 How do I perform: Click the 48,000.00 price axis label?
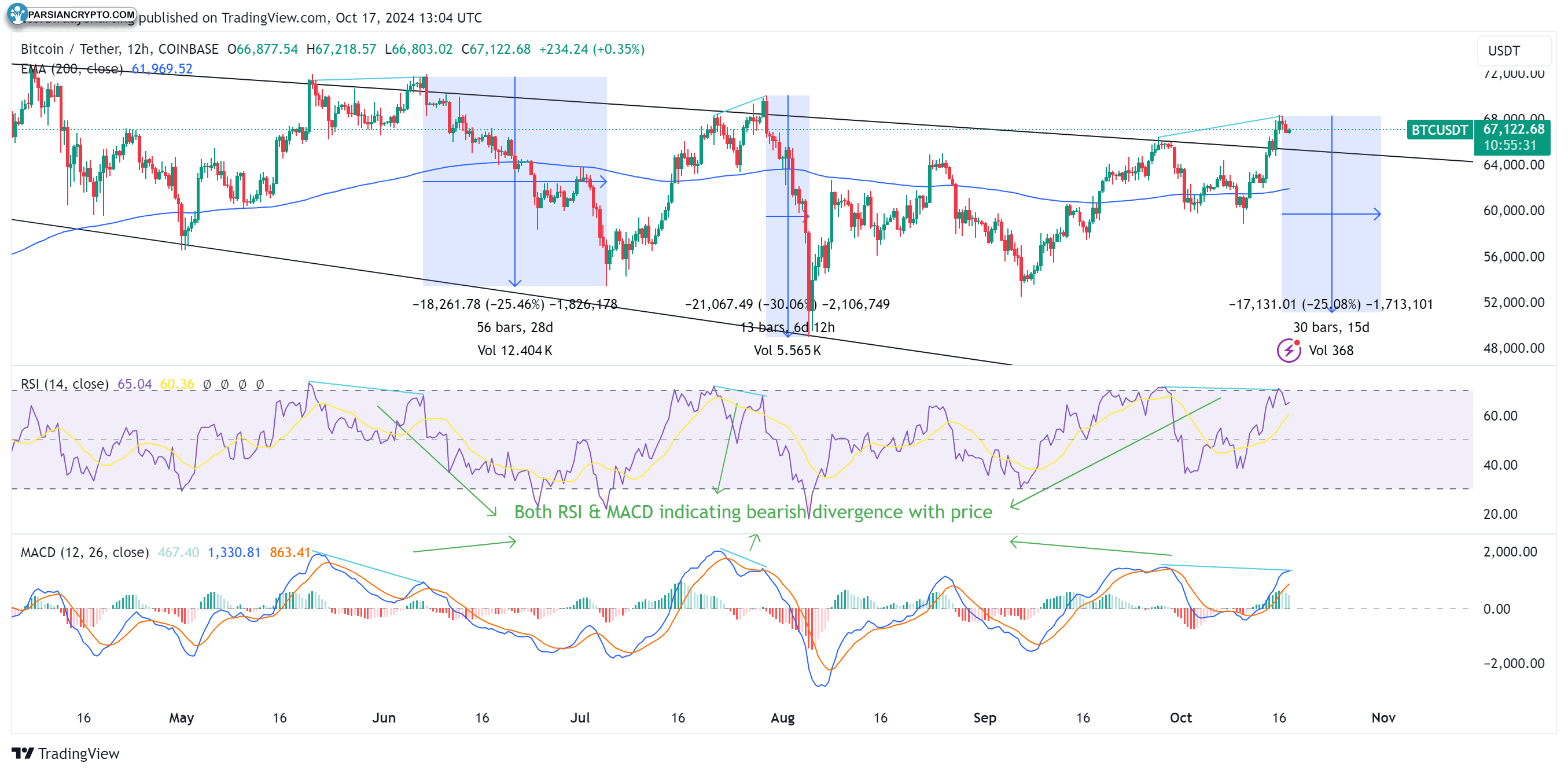(x=1514, y=348)
